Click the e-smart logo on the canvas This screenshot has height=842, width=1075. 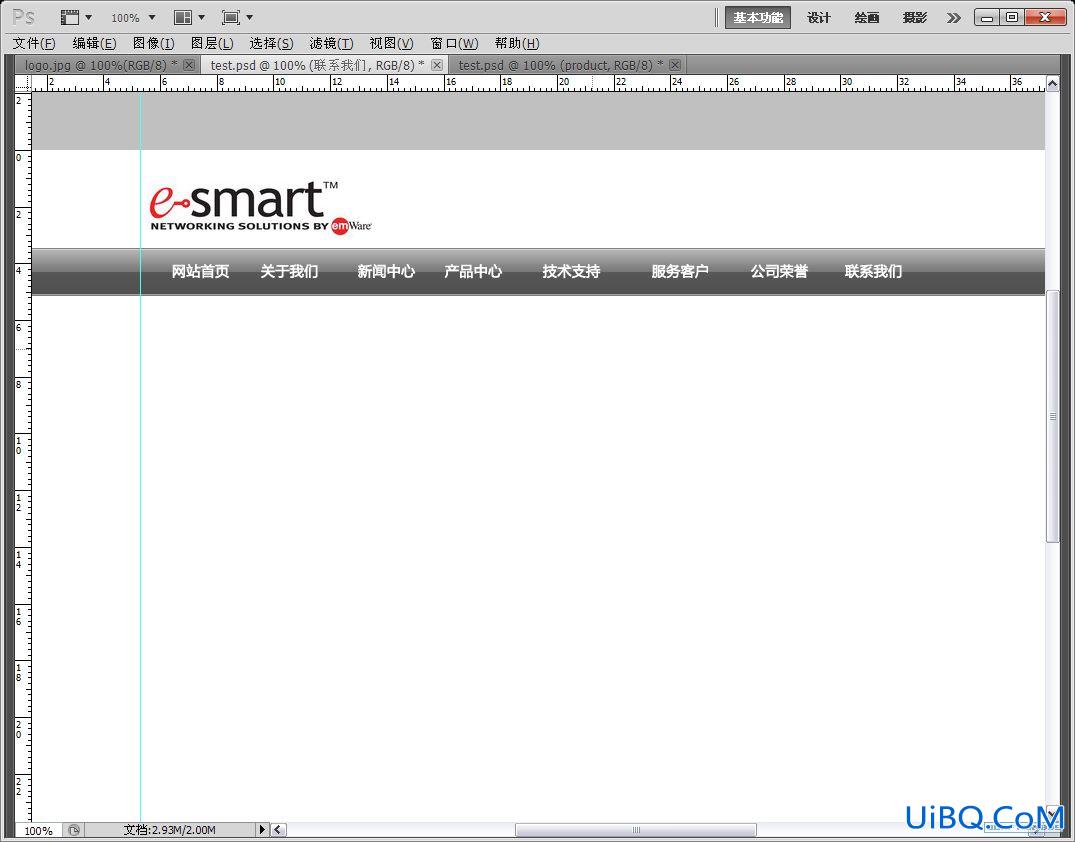261,208
